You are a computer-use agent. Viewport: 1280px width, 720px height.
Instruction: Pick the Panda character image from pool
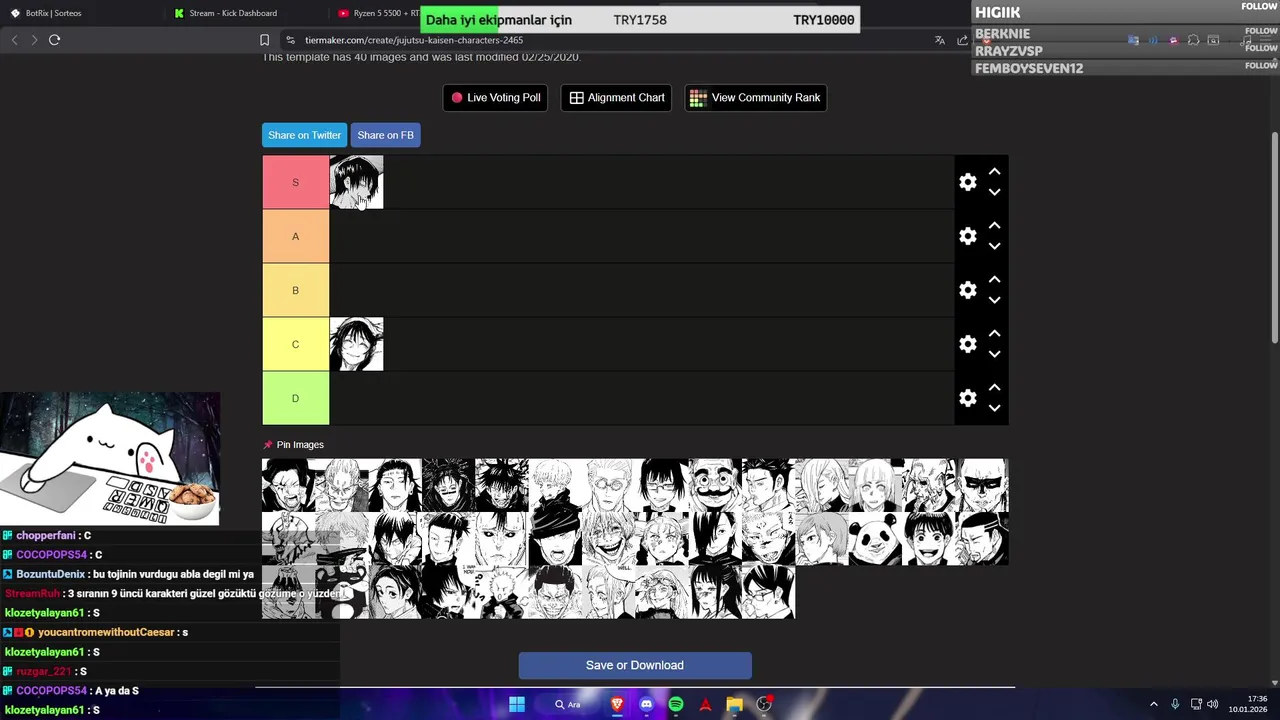coord(875,539)
